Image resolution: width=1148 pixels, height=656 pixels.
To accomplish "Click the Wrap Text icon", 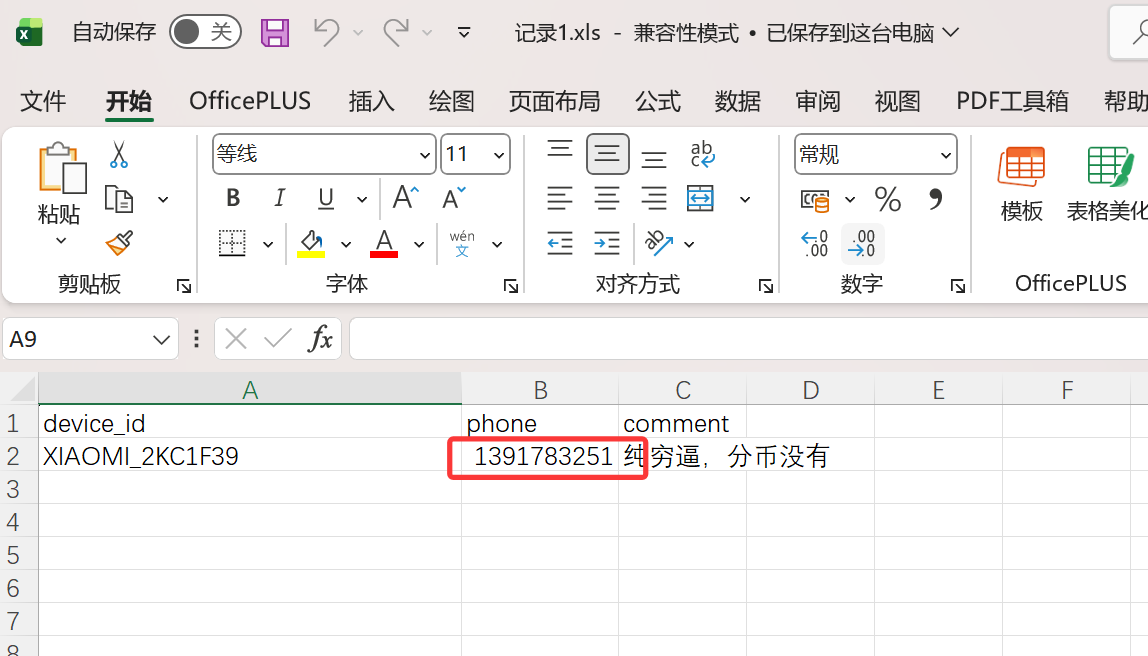I will (702, 153).
